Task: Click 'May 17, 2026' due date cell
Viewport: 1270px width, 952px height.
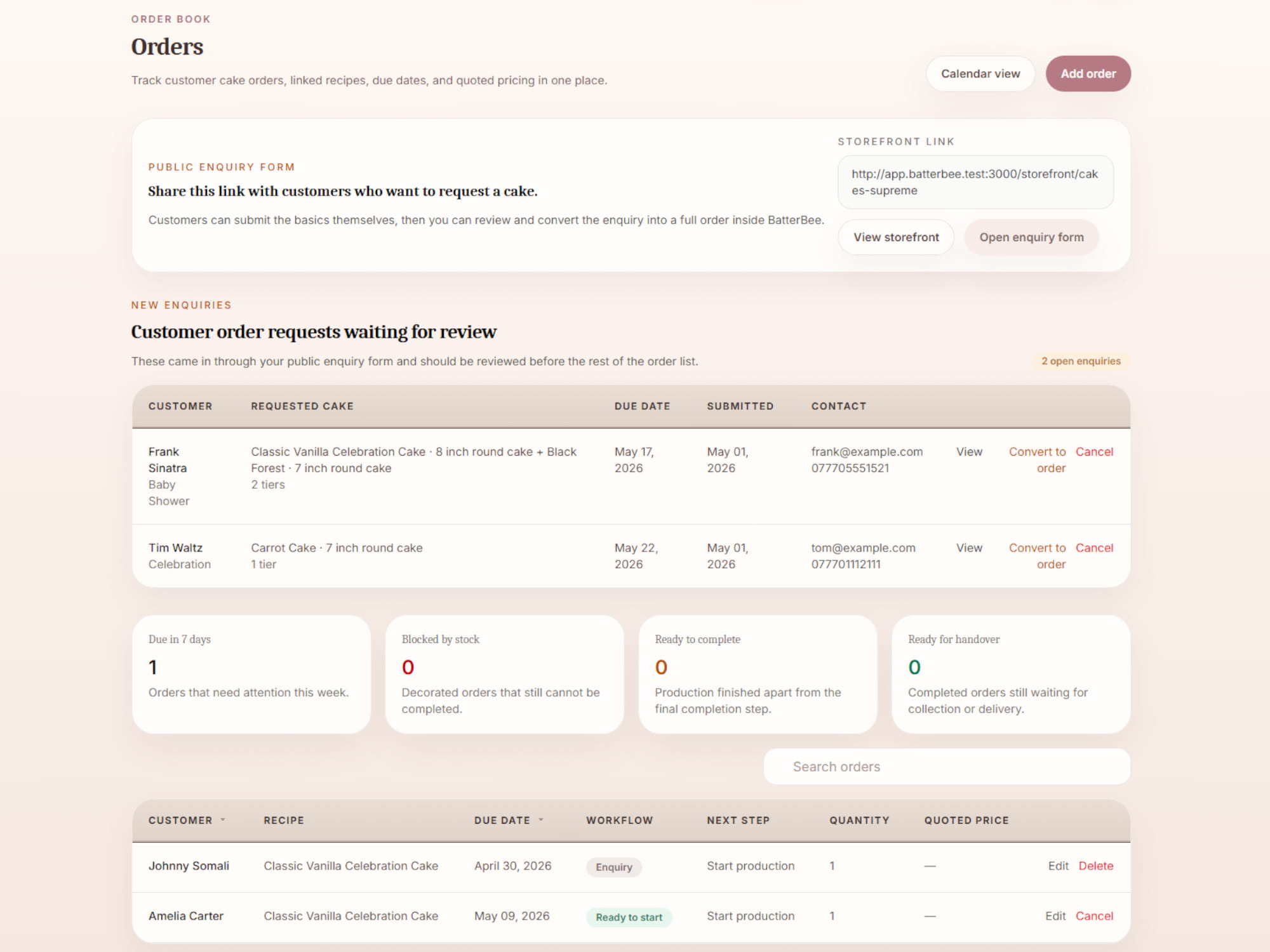Action: [x=634, y=460]
